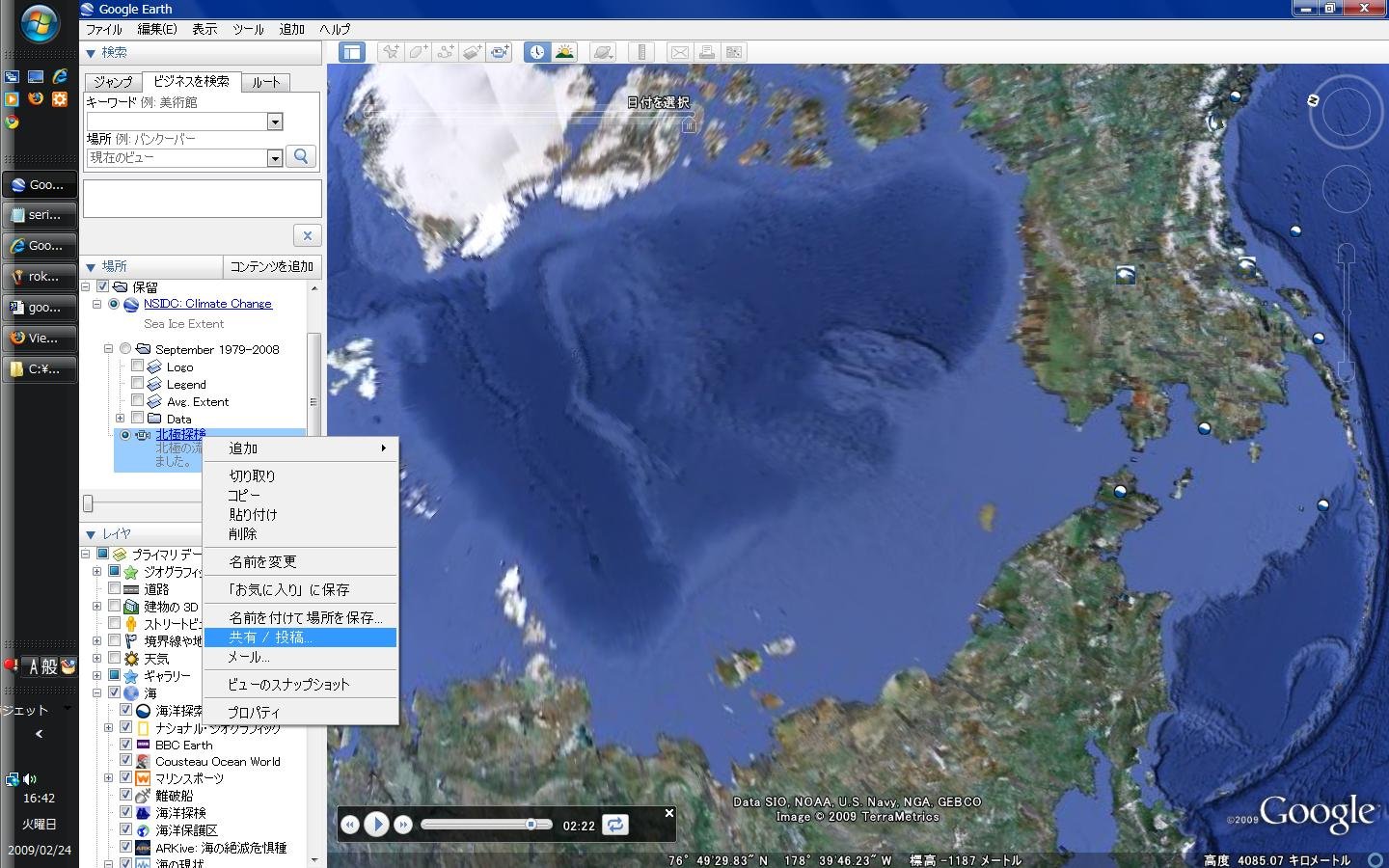Image resolution: width=1389 pixels, height=868 pixels.
Task: Close the tour playback bar
Action: click(x=668, y=813)
